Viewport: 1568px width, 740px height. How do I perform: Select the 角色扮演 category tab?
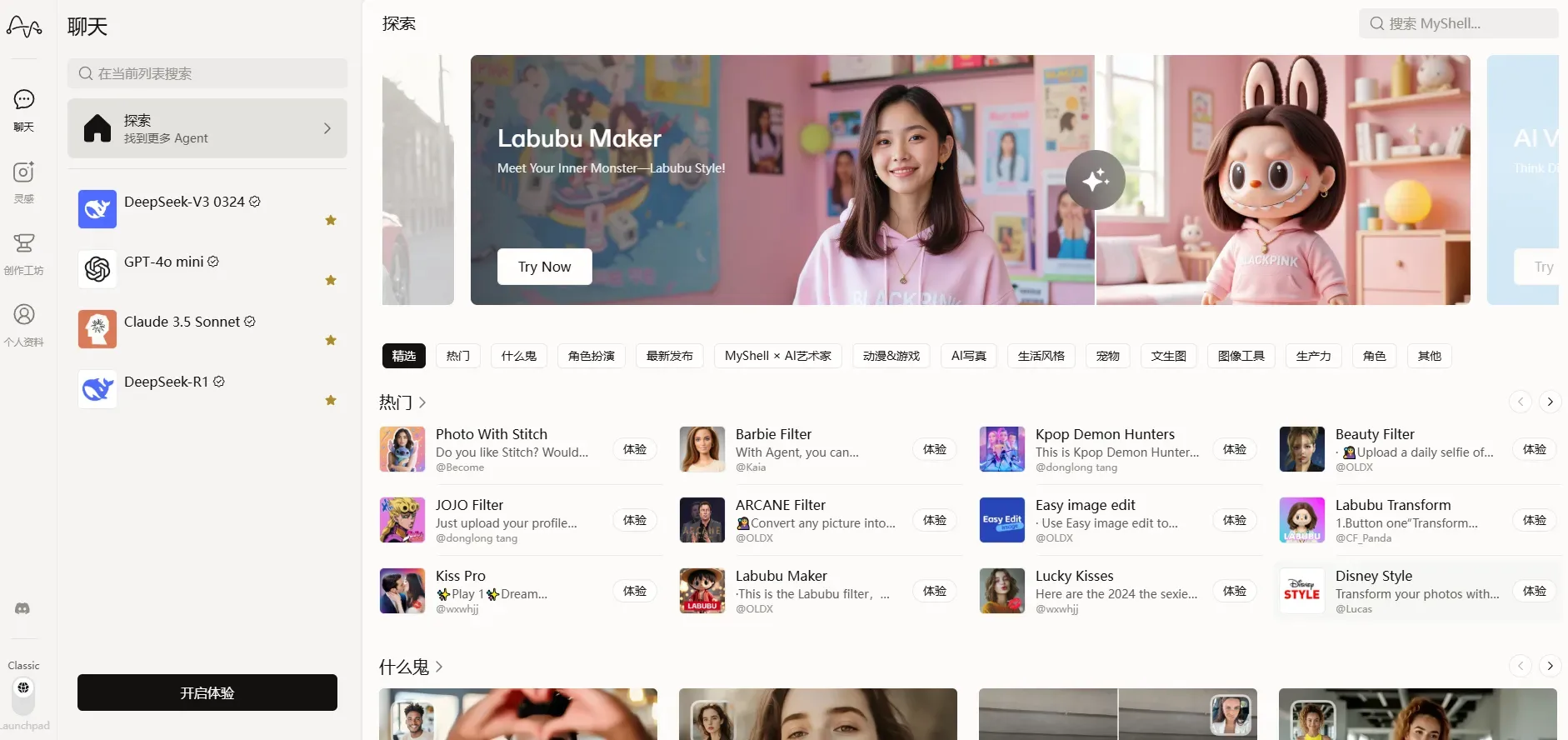591,356
